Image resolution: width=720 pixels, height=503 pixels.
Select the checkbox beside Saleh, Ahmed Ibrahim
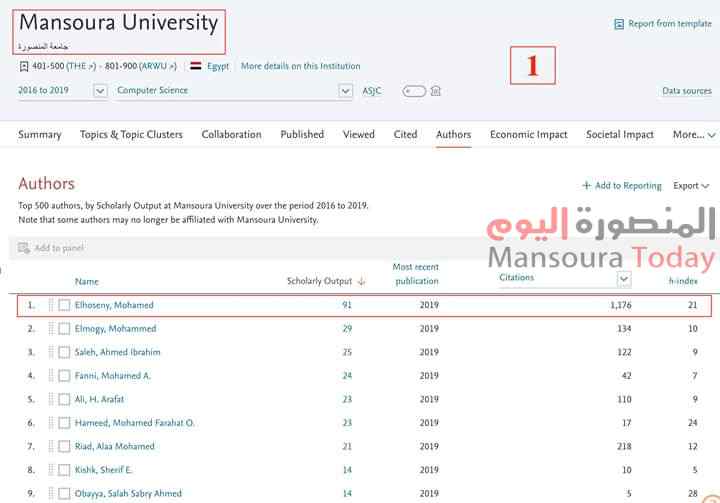coord(64,352)
